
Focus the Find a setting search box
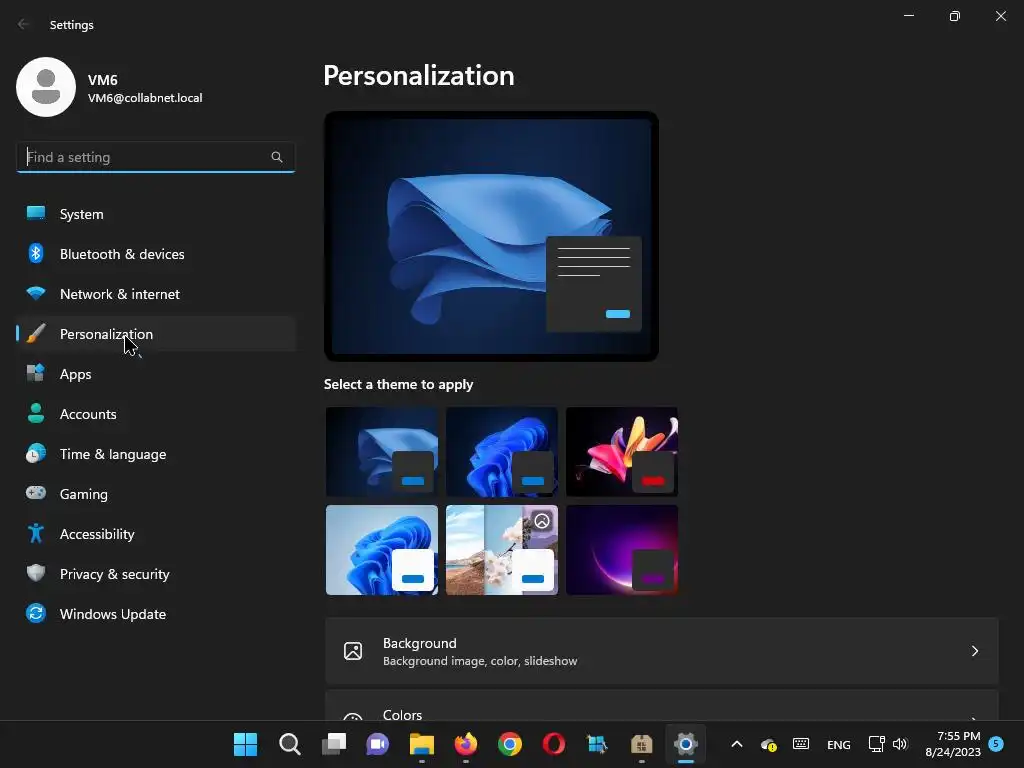coord(155,157)
